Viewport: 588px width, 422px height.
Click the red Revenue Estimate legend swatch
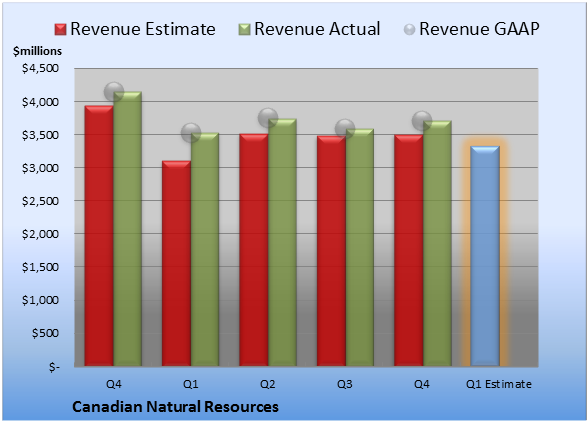(x=60, y=30)
